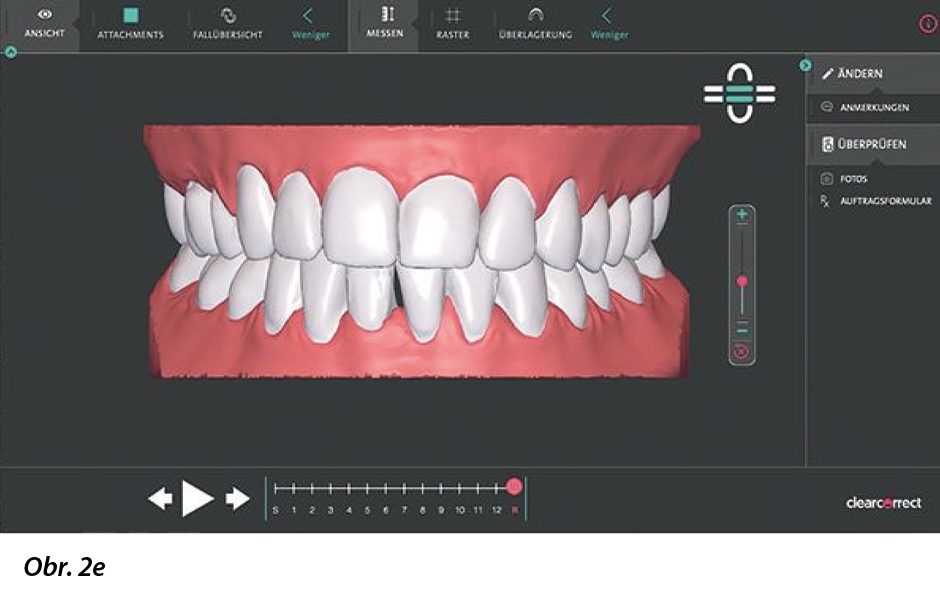Screen dimensions: 940x600
Task: Collapse the right side panel arrow
Action: 805,66
